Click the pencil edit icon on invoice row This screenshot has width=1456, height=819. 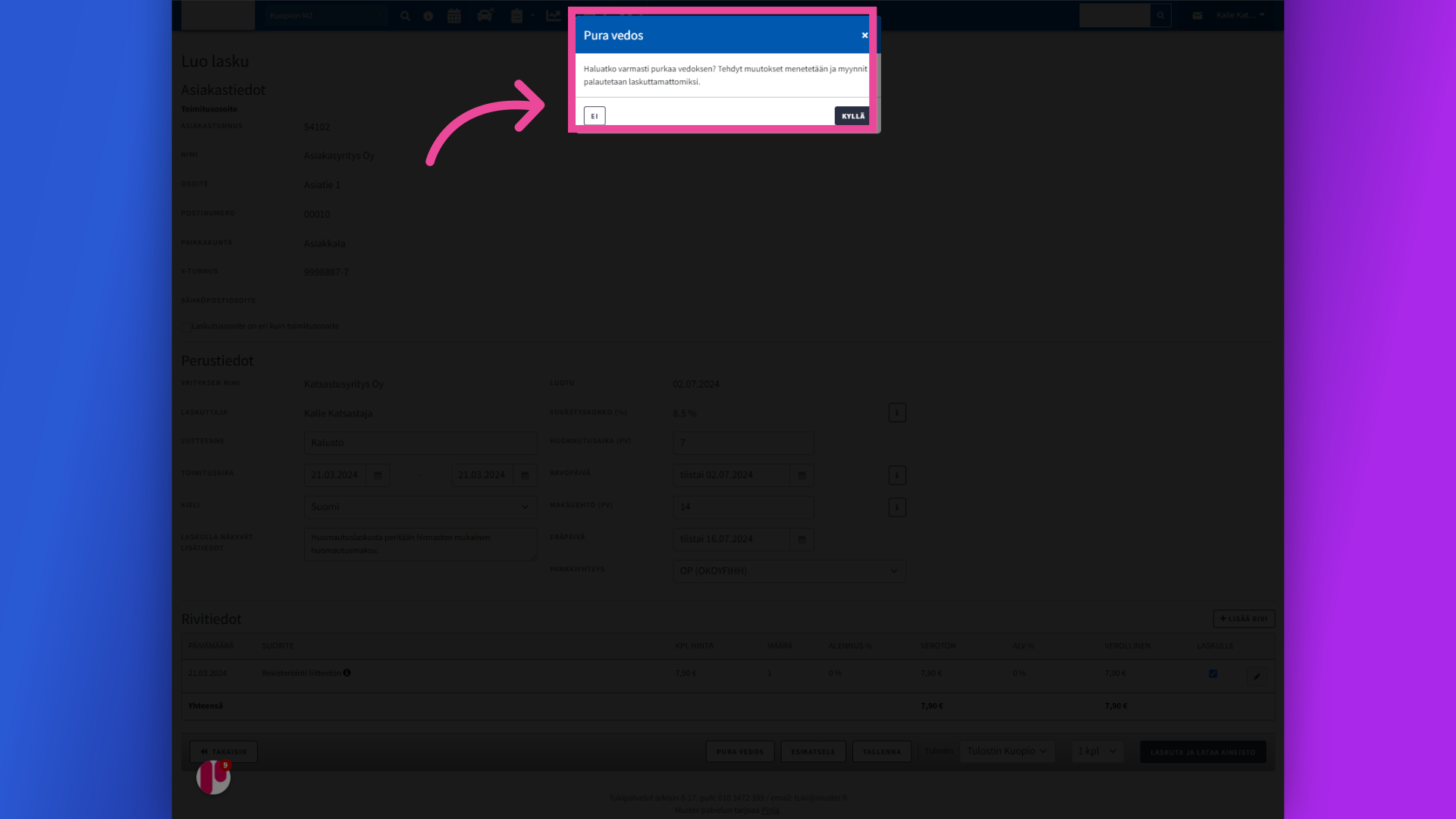click(1257, 676)
